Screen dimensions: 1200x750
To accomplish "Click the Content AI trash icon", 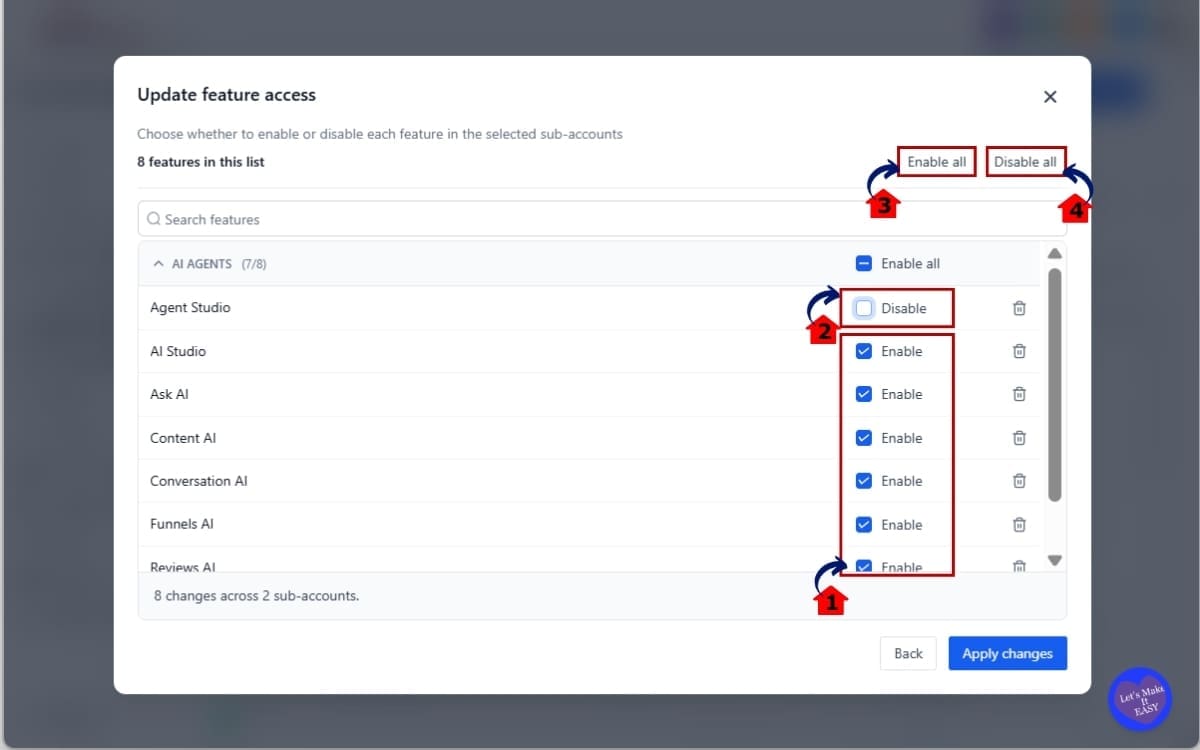I will [x=1019, y=438].
